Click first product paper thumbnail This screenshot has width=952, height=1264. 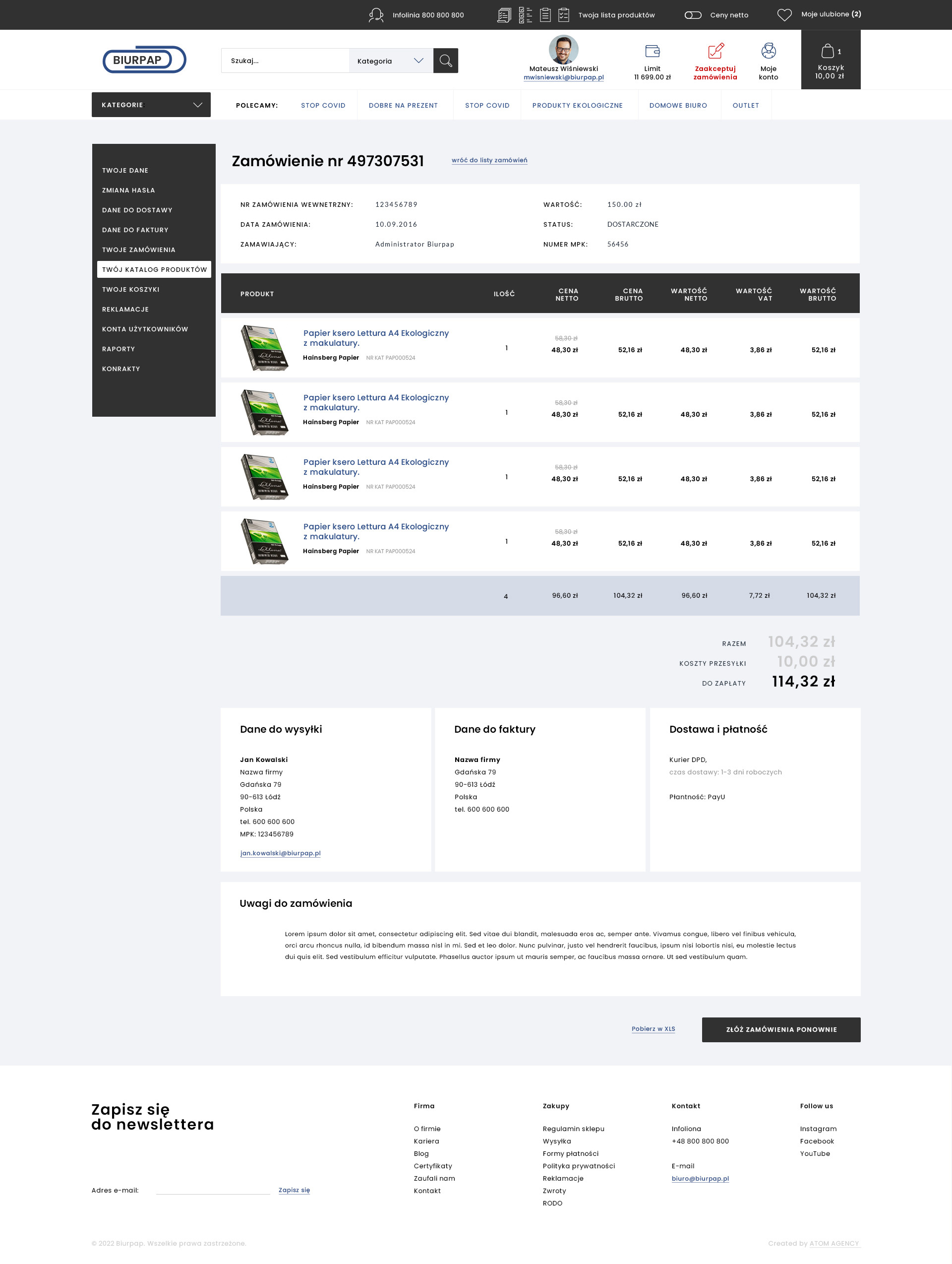pyautogui.click(x=264, y=348)
